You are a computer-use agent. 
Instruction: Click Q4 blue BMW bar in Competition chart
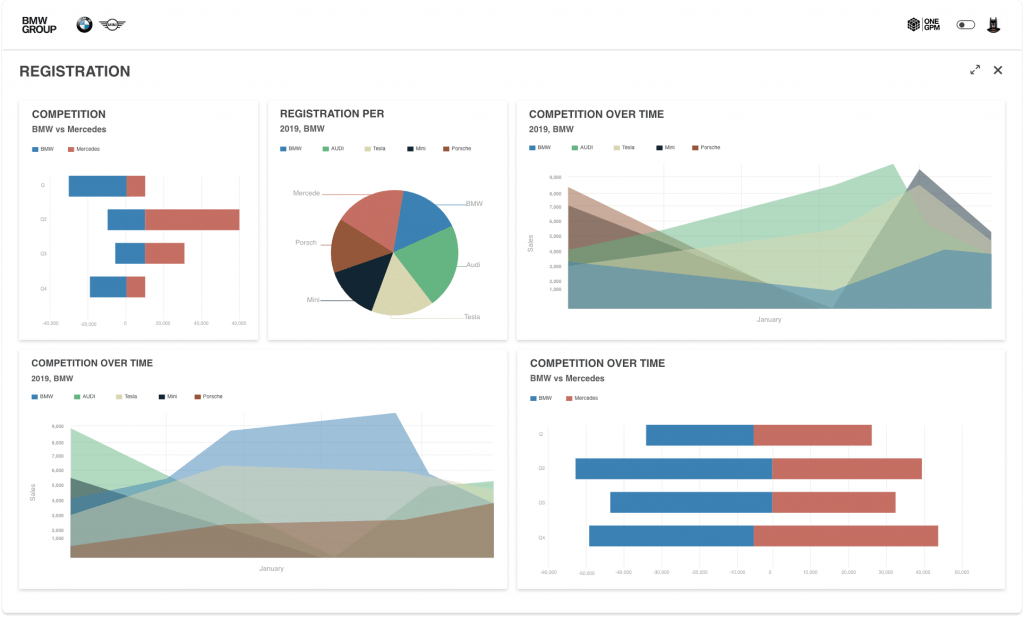[x=108, y=287]
